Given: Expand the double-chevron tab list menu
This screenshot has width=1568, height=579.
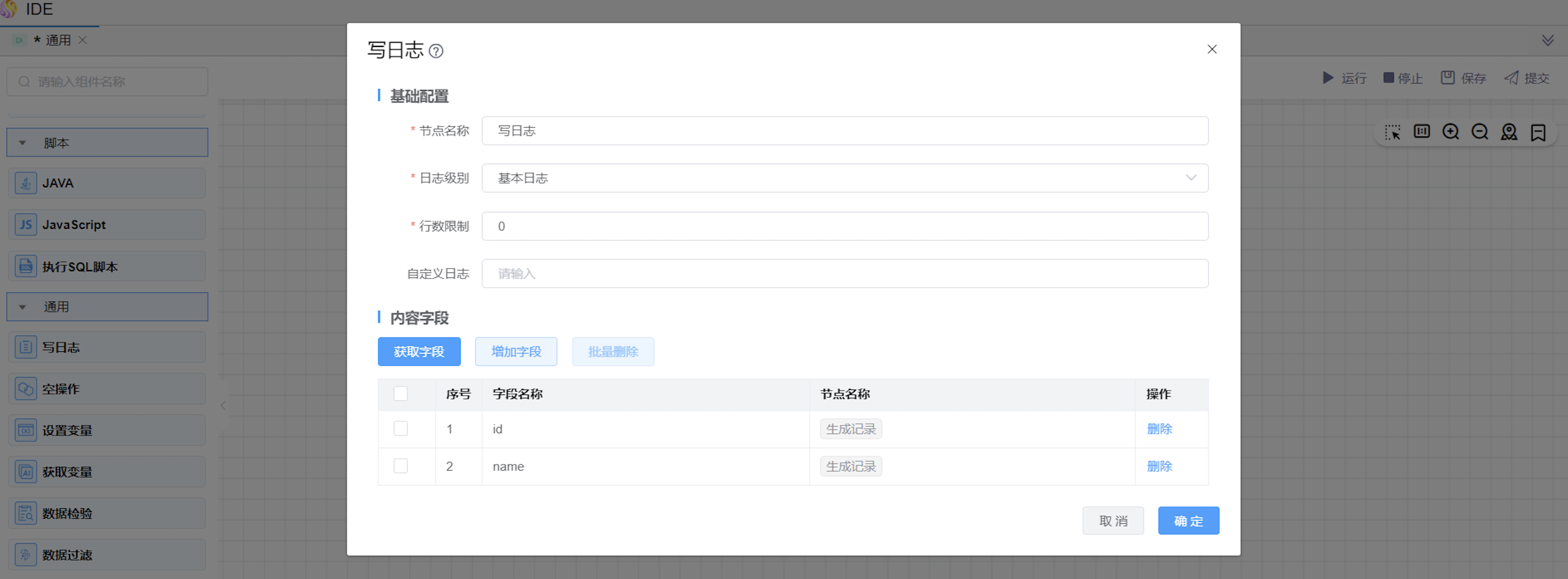Looking at the screenshot, I should point(1548,41).
